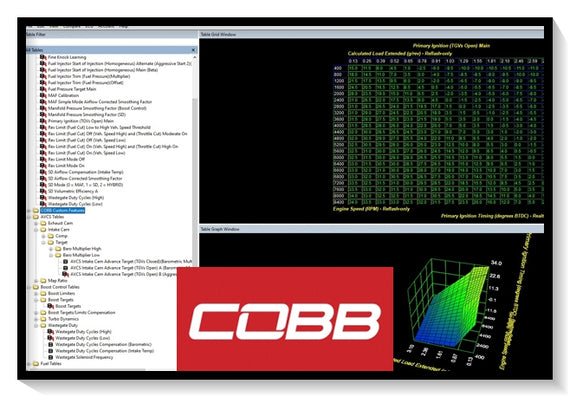Click the Boost Targets table icon

point(51,306)
